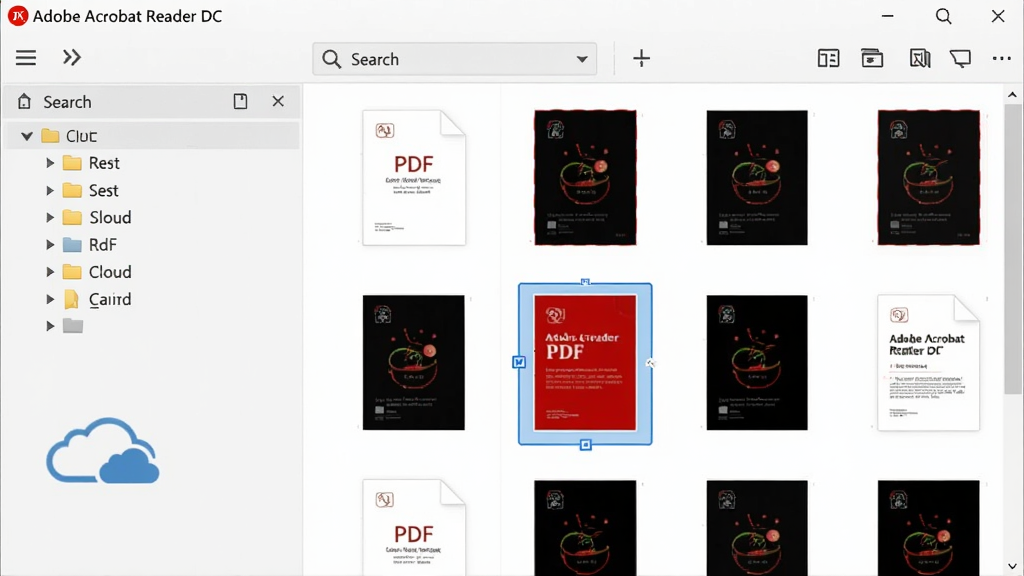
Task: Open the selected red PDF thumbnail
Action: coord(585,362)
